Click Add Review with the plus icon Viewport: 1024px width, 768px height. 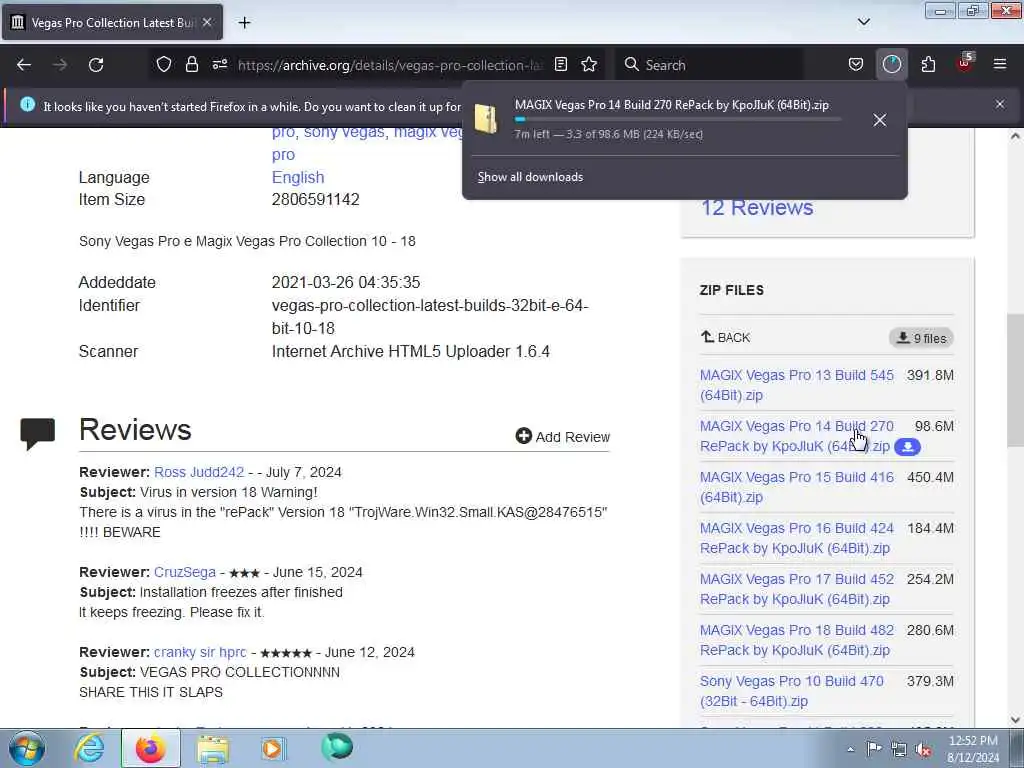click(562, 436)
